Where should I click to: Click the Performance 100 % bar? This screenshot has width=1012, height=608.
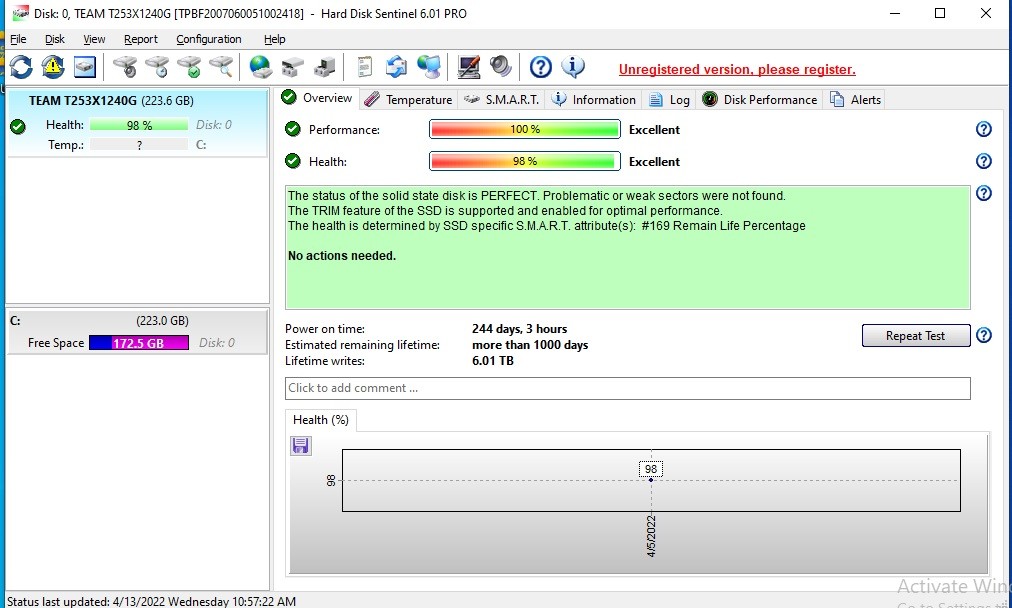pyautogui.click(x=525, y=129)
